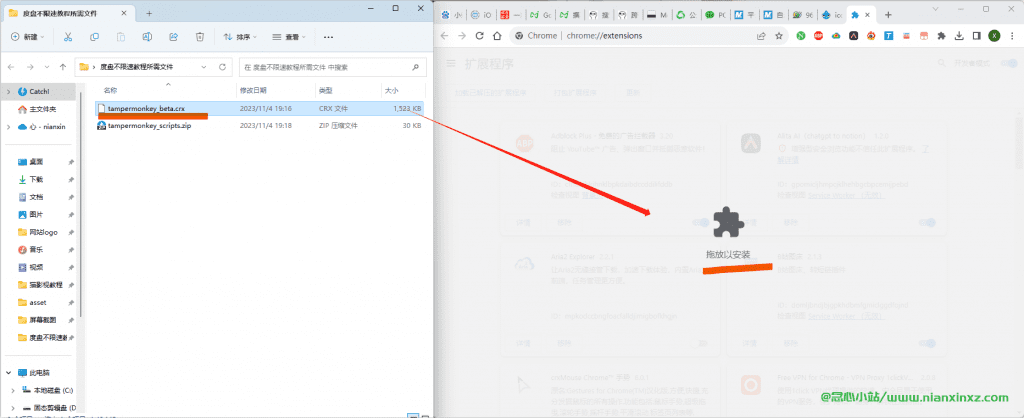Screen dimensions: 1024x418
Task: Click Explorer's up-one-level arrow
Action: click(x=63, y=67)
